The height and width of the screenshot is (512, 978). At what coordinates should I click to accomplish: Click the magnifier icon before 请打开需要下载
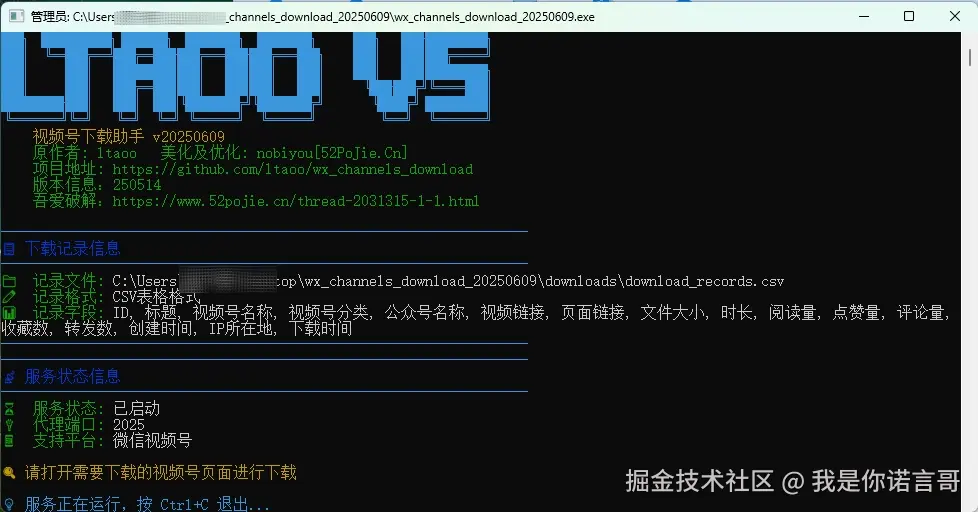pos(9,473)
